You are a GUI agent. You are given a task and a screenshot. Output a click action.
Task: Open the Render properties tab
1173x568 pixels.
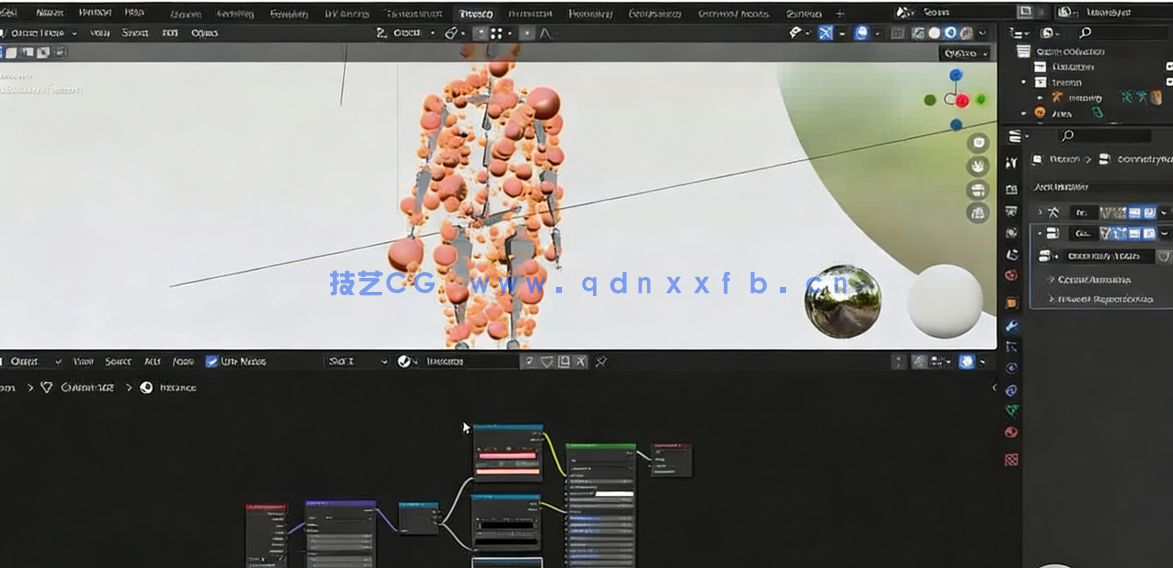tap(1011, 189)
